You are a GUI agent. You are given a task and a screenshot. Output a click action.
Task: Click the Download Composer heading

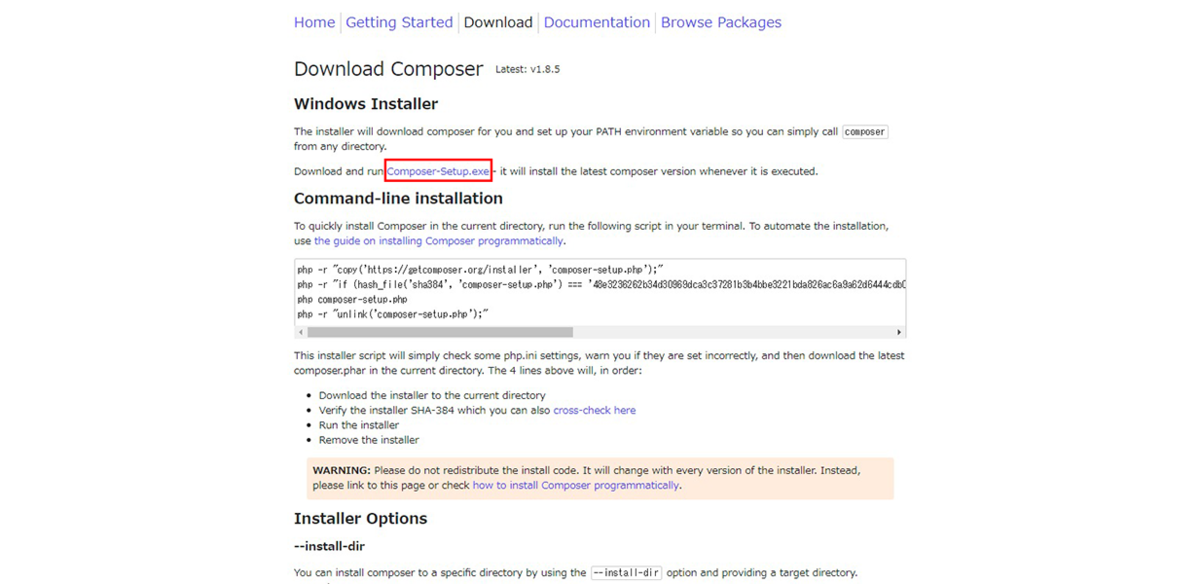[388, 69]
